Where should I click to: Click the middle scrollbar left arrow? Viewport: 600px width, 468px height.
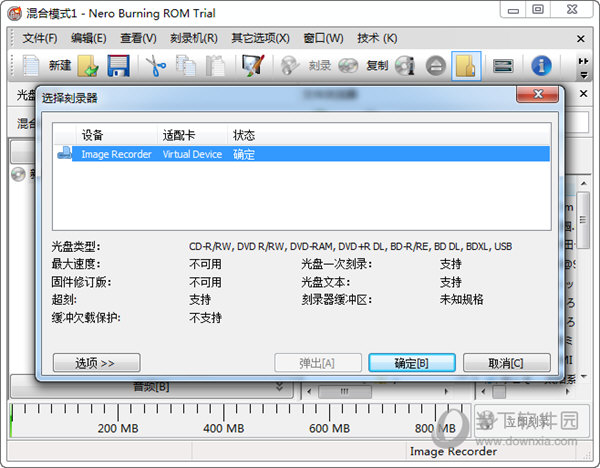309,391
